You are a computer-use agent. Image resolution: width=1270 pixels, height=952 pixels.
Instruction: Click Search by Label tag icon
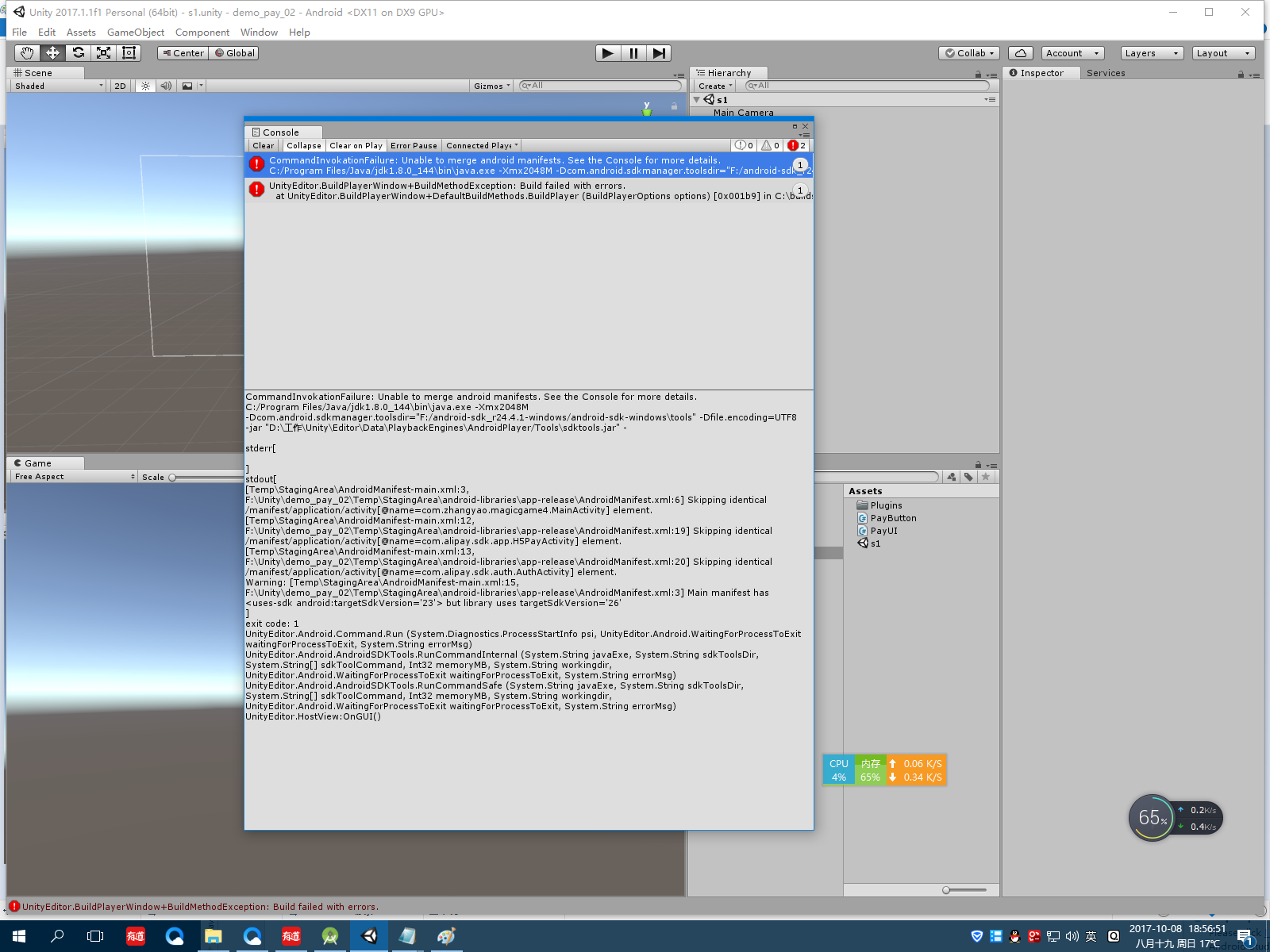pyautogui.click(x=968, y=477)
